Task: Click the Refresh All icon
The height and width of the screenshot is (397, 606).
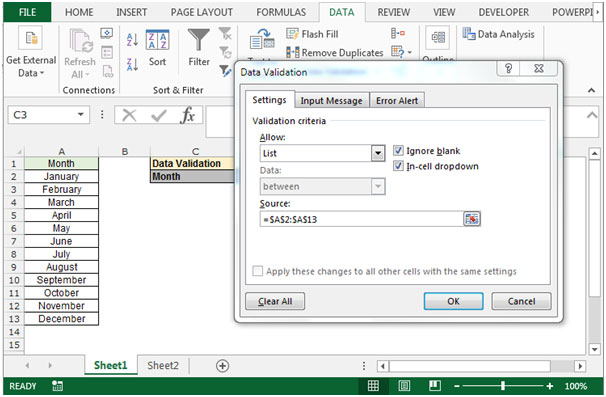Action: point(80,41)
